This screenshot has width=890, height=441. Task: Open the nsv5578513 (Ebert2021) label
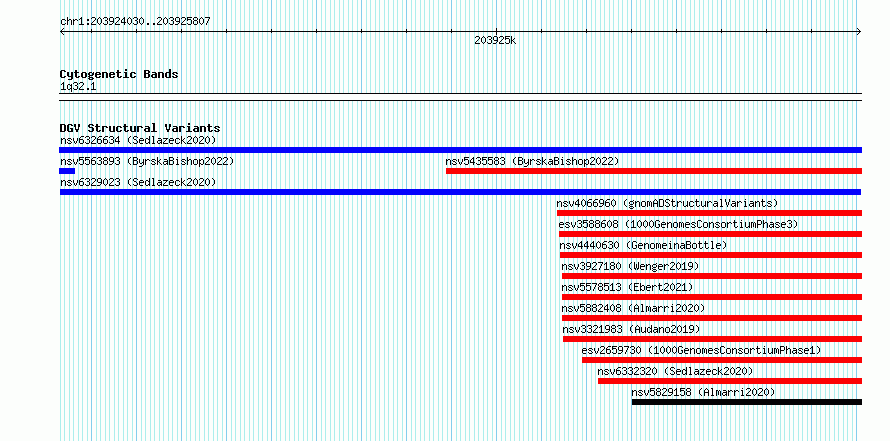pyautogui.click(x=628, y=287)
